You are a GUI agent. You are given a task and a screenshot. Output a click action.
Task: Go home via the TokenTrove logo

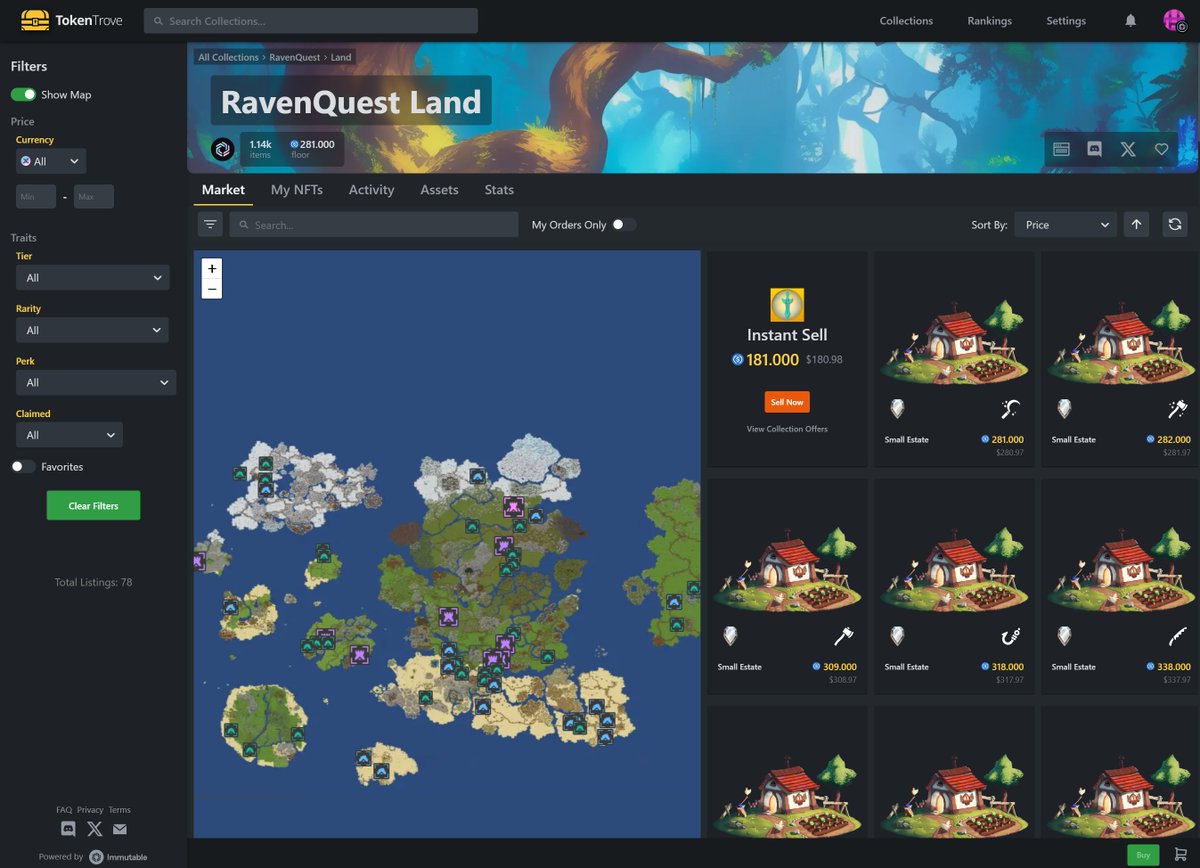tap(71, 20)
